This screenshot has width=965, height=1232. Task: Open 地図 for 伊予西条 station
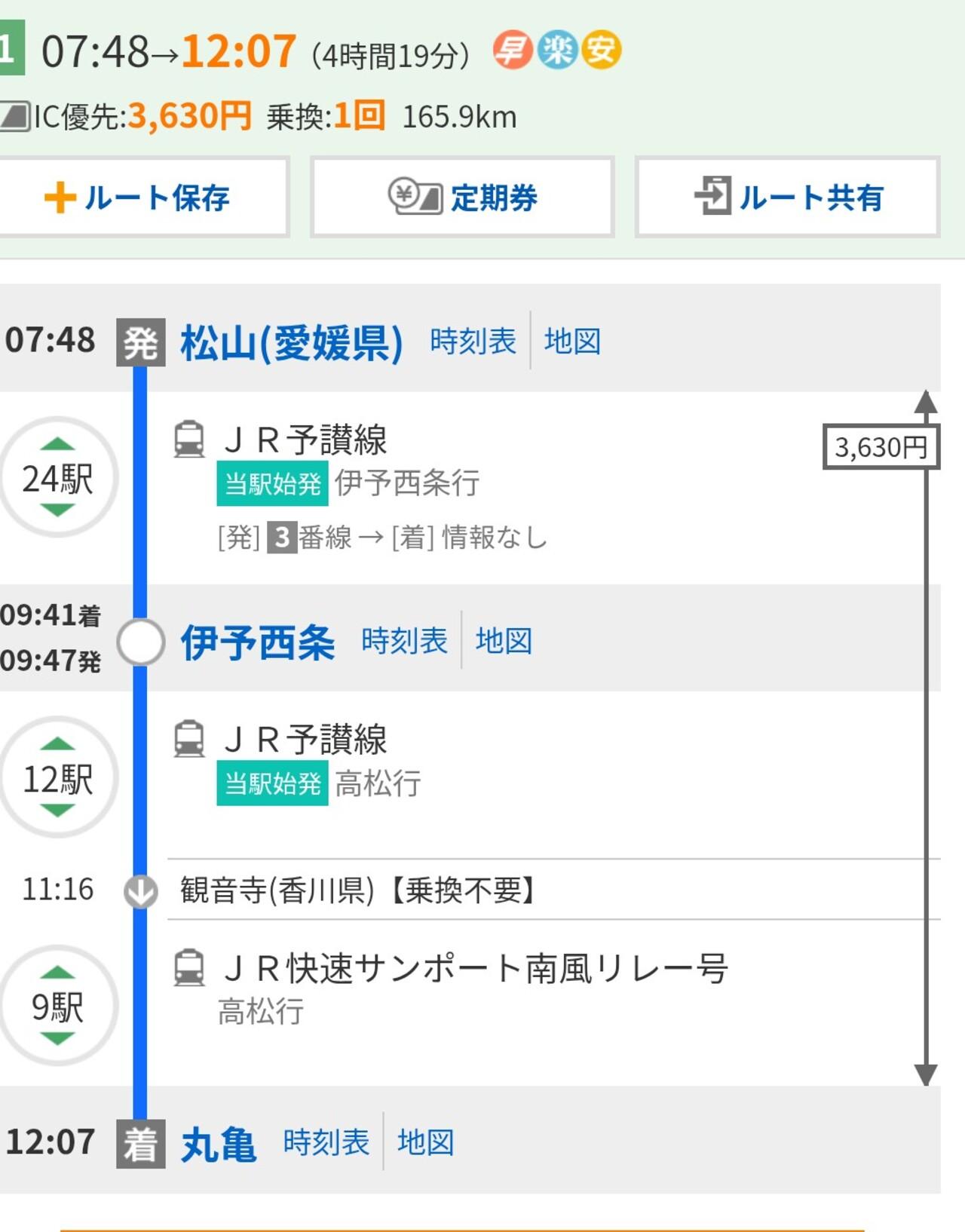click(504, 641)
